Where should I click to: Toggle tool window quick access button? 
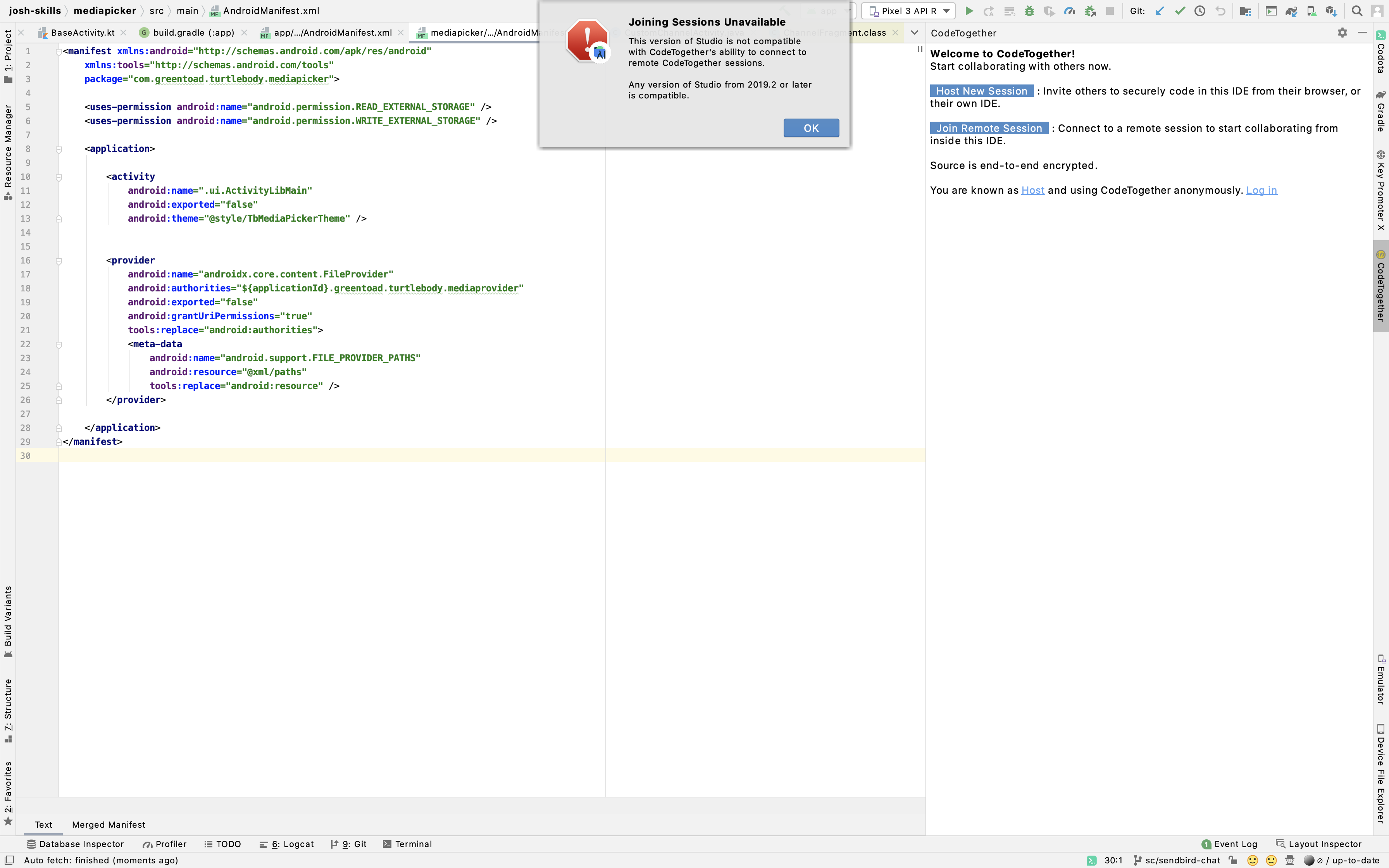(x=9, y=860)
